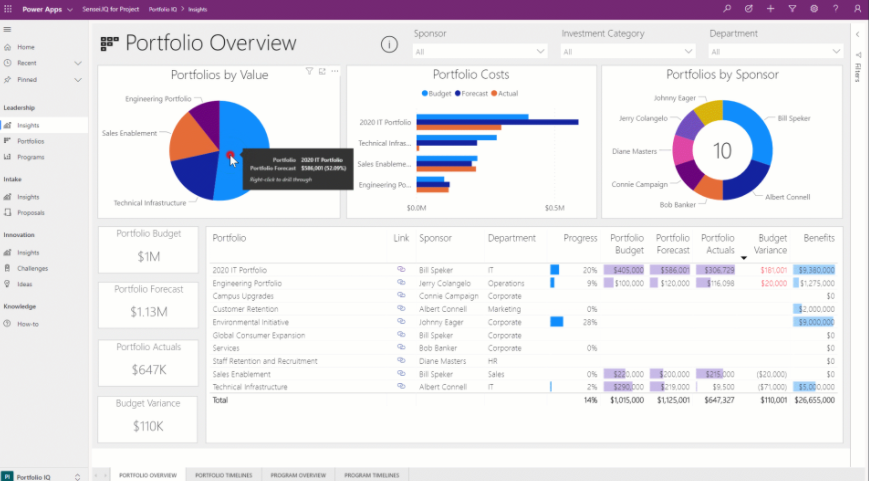
Task: Open Proposals under Intake
Action: click(x=30, y=213)
